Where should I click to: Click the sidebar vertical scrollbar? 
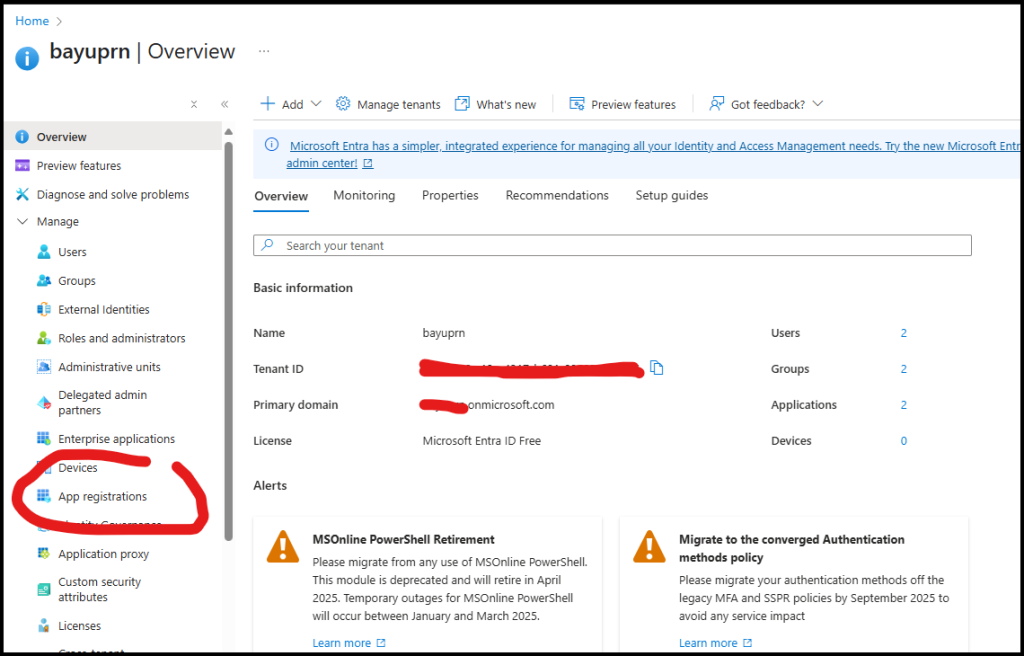coord(229,340)
